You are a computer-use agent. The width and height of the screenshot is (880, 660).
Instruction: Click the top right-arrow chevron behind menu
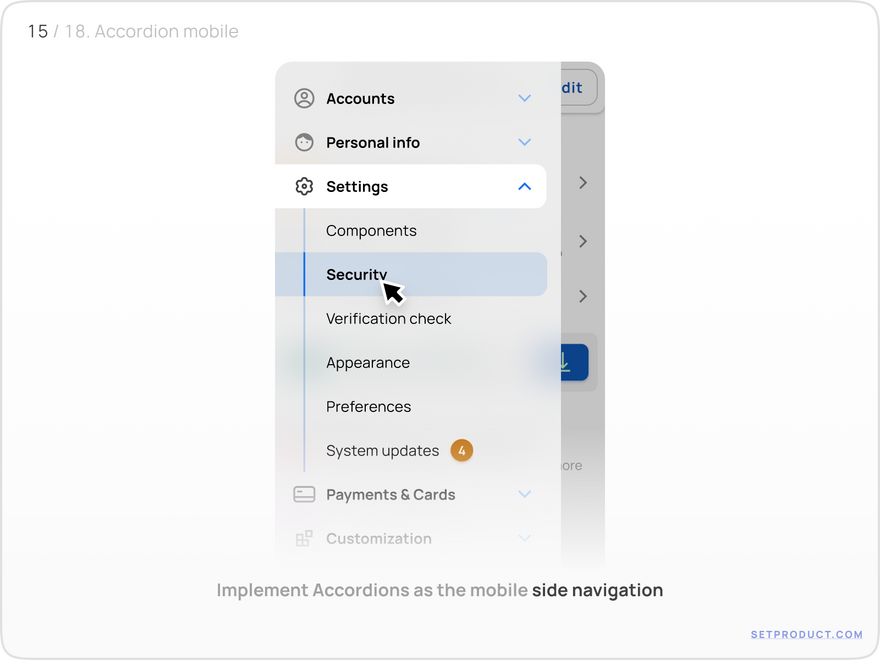point(583,183)
